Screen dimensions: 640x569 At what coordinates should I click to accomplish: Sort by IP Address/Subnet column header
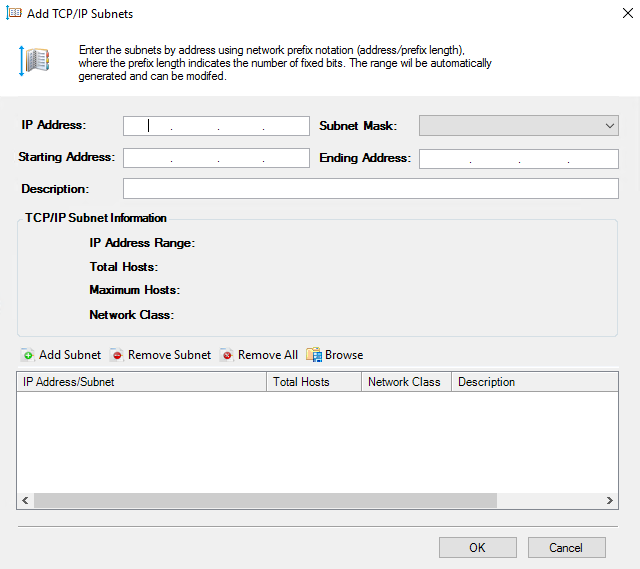[x=141, y=382]
